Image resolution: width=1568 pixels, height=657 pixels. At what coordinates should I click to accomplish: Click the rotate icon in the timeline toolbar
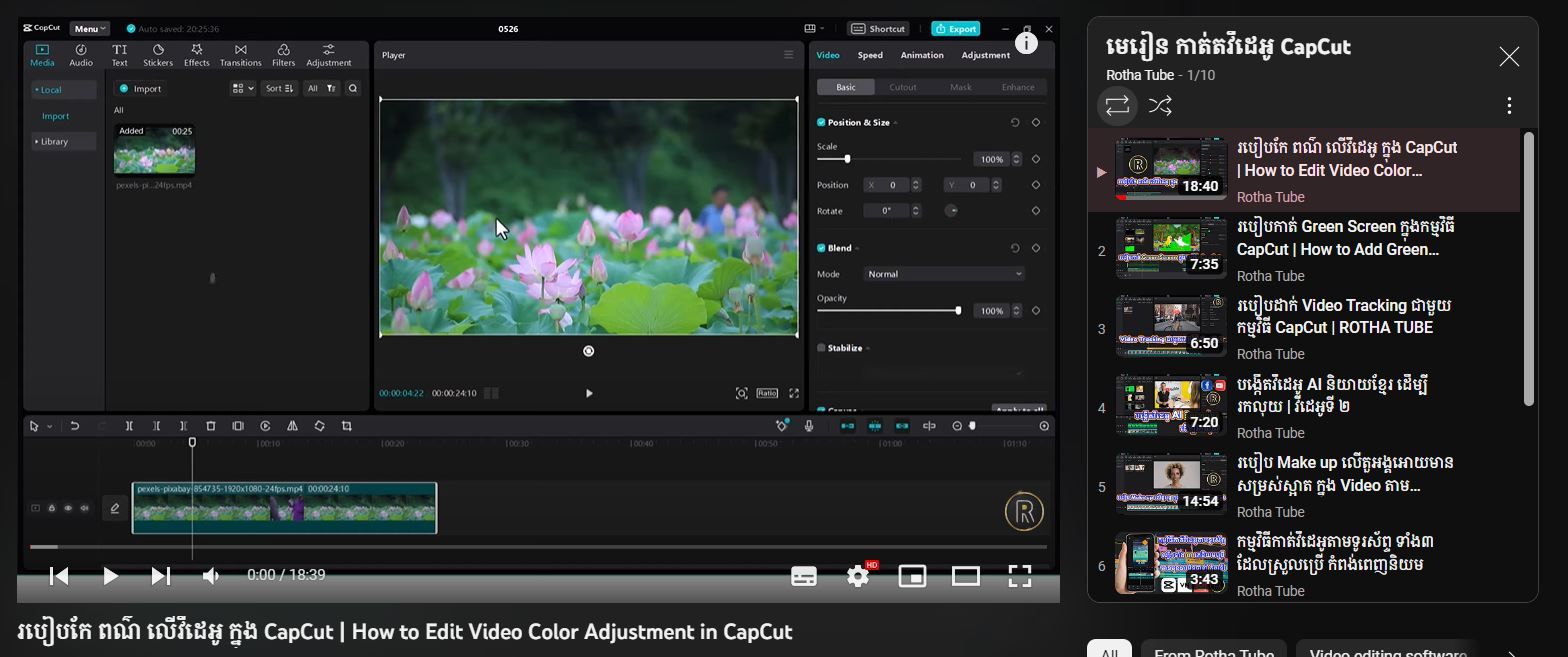pyautogui.click(x=319, y=426)
